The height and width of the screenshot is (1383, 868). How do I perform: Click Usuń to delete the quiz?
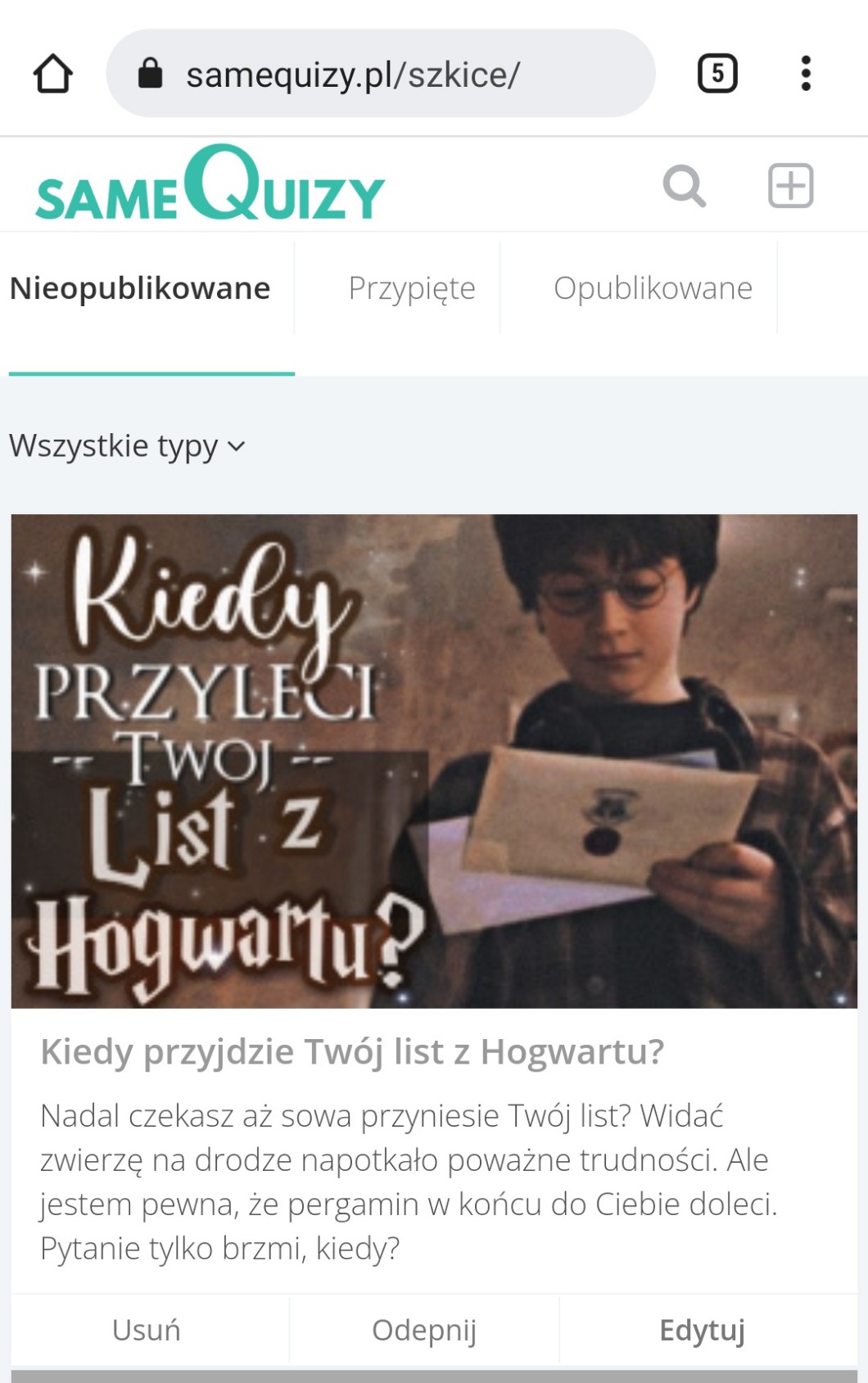(x=147, y=1330)
